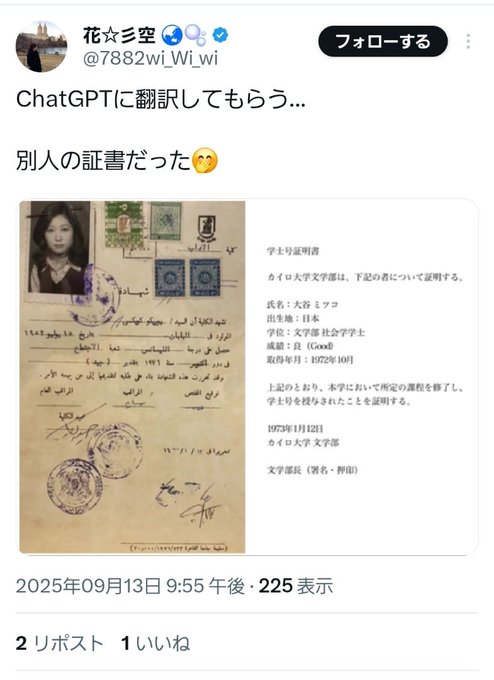Open the profile avatar photo
This screenshot has width=494, height=680.
(x=41, y=46)
